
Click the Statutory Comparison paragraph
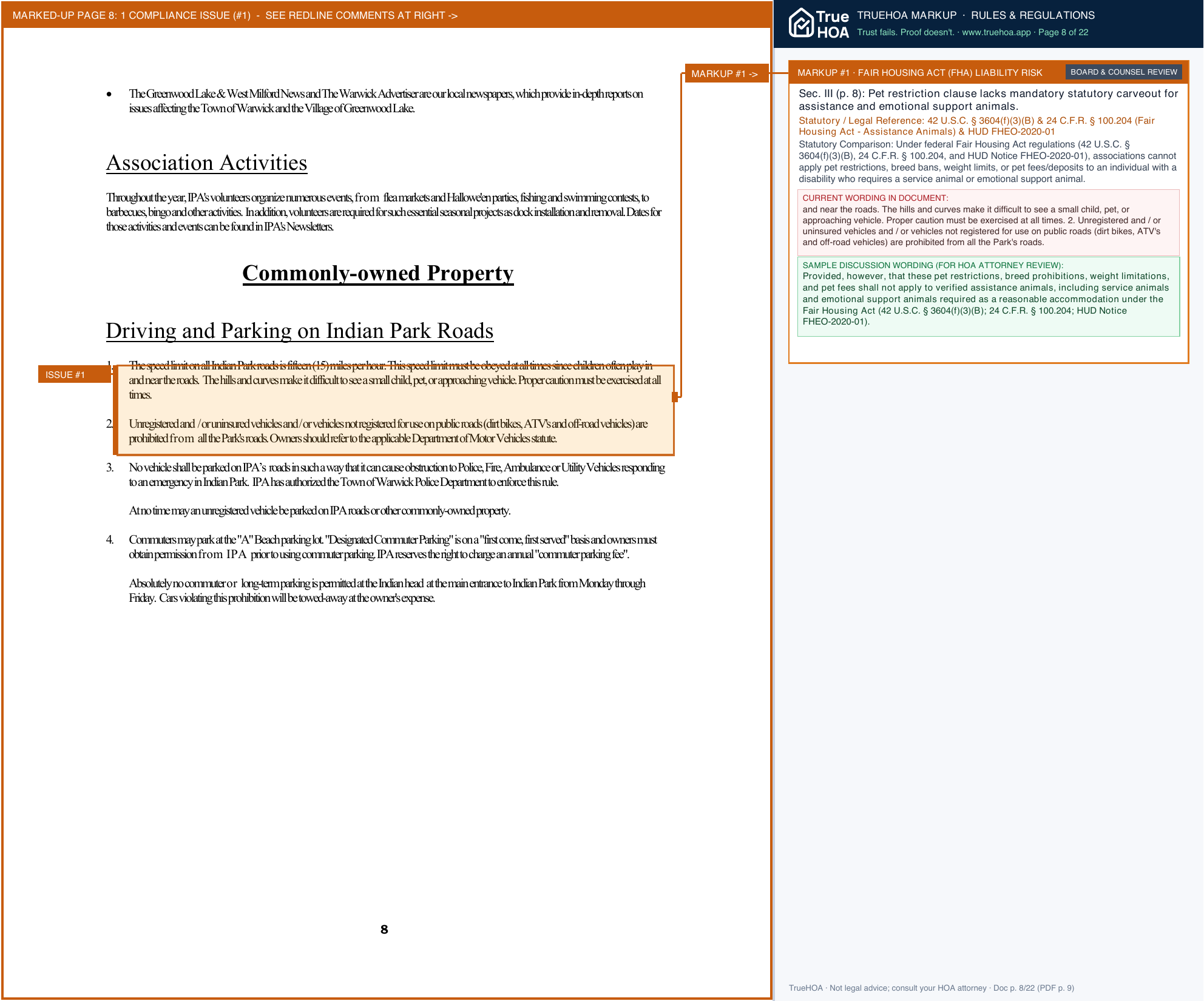pos(987,161)
